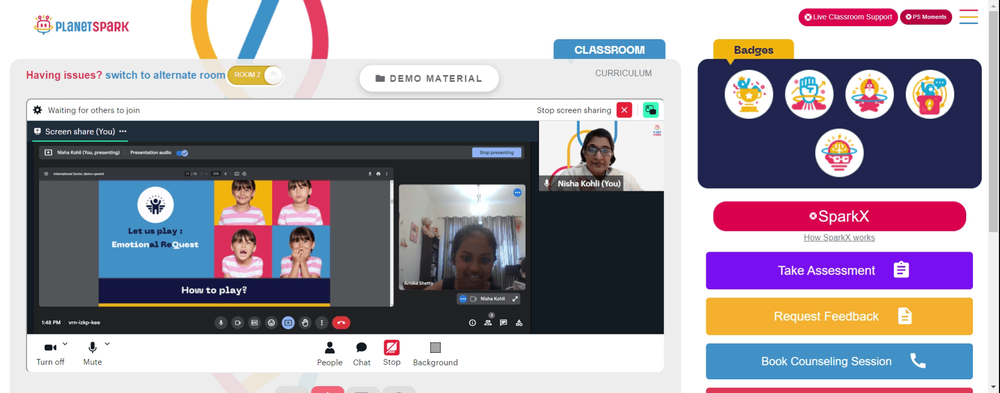Click Nisha Kohli (You) video thumbnail

601,156
